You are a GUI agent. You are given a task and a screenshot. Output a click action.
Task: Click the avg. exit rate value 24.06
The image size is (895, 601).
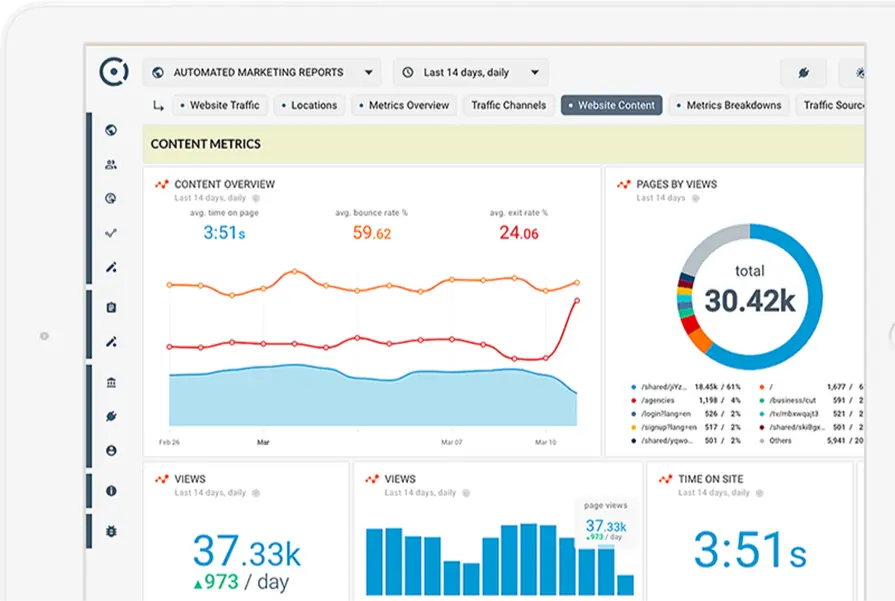519,233
